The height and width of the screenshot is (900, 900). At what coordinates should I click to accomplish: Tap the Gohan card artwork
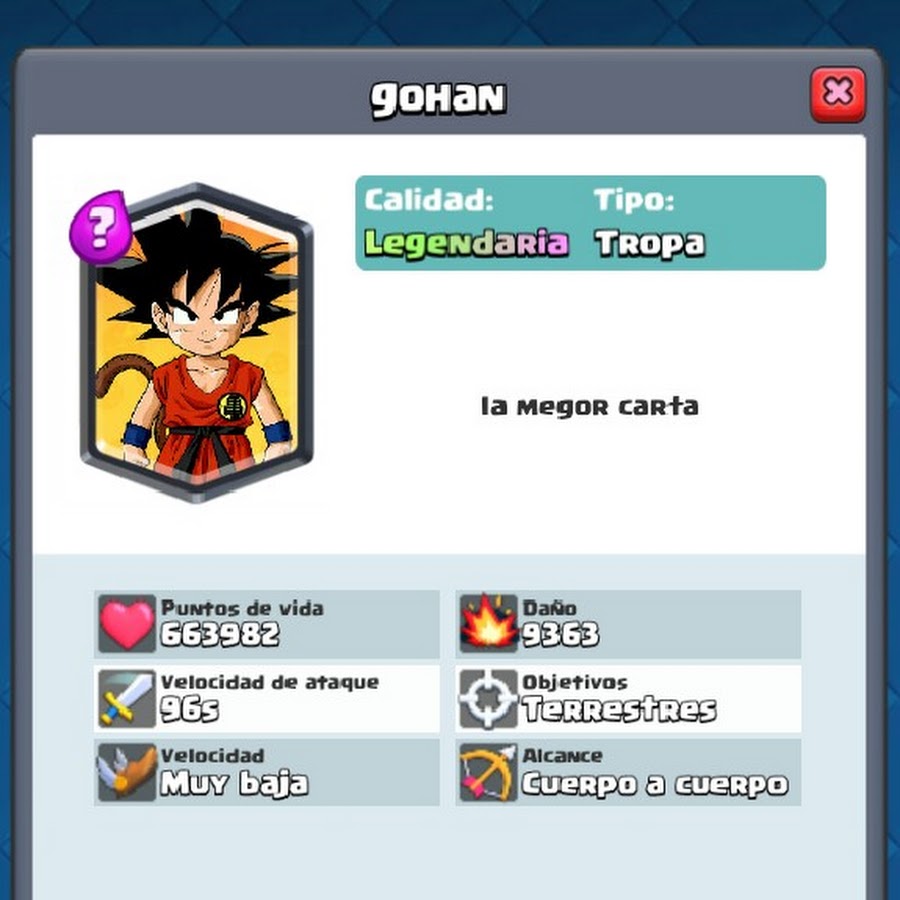(x=197, y=343)
